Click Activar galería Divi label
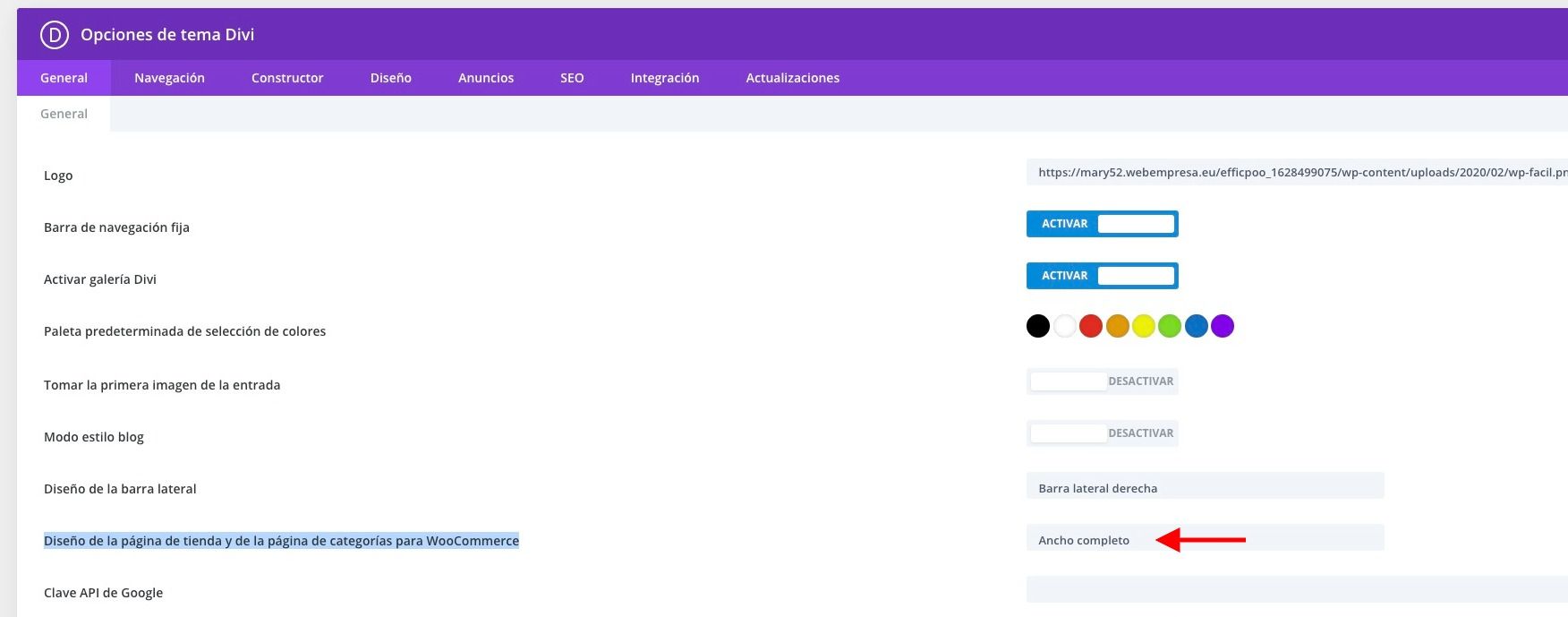The height and width of the screenshot is (617, 1568). (100, 279)
